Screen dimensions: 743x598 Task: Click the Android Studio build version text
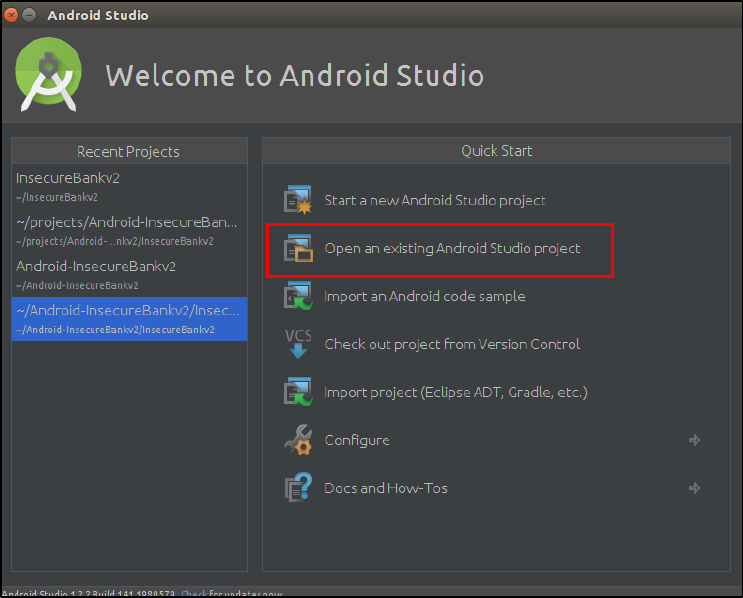point(89,593)
